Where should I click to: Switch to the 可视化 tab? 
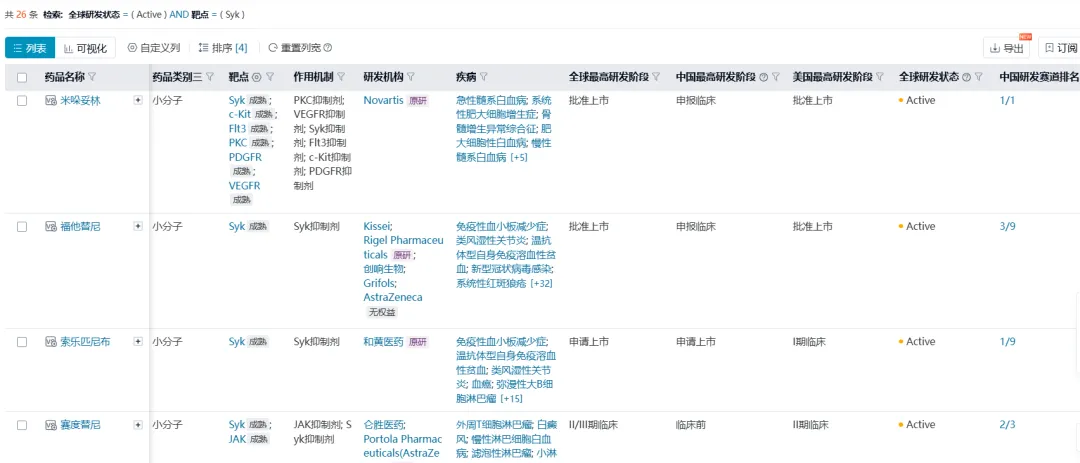pos(86,48)
